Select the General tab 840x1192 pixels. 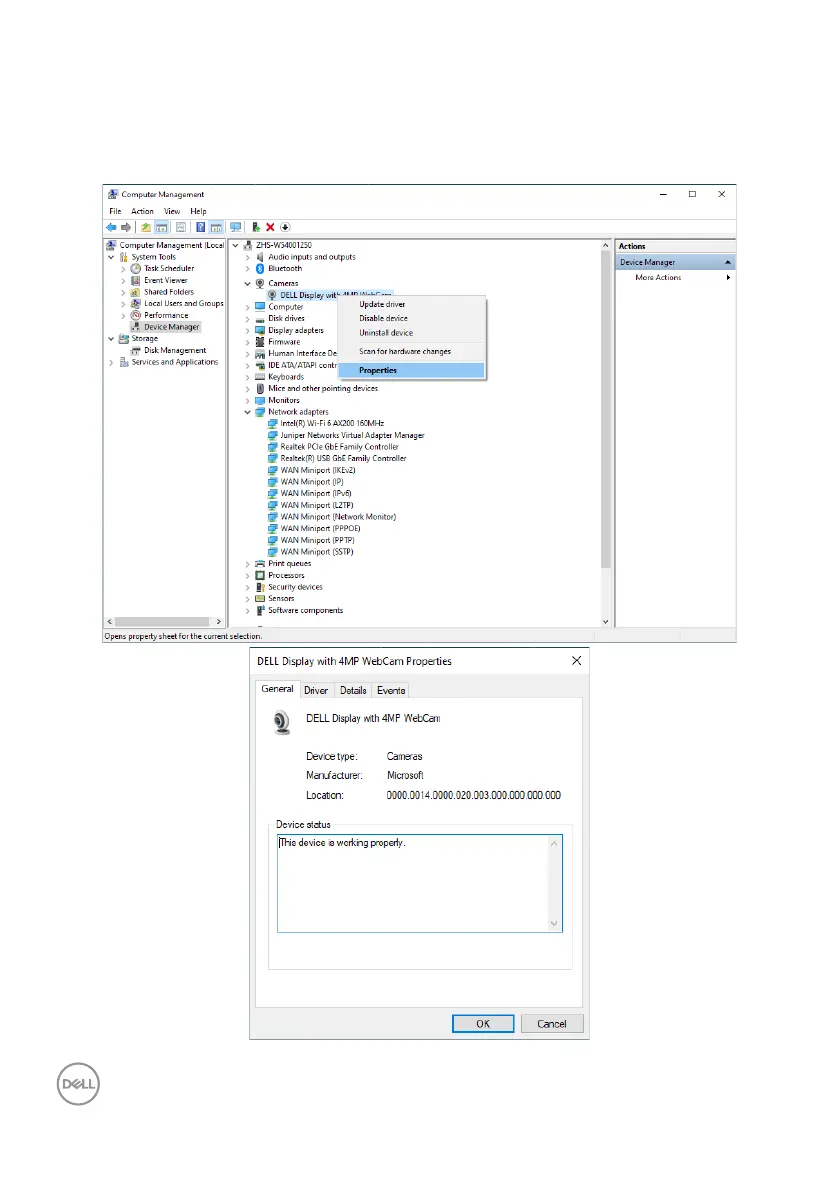click(x=277, y=689)
